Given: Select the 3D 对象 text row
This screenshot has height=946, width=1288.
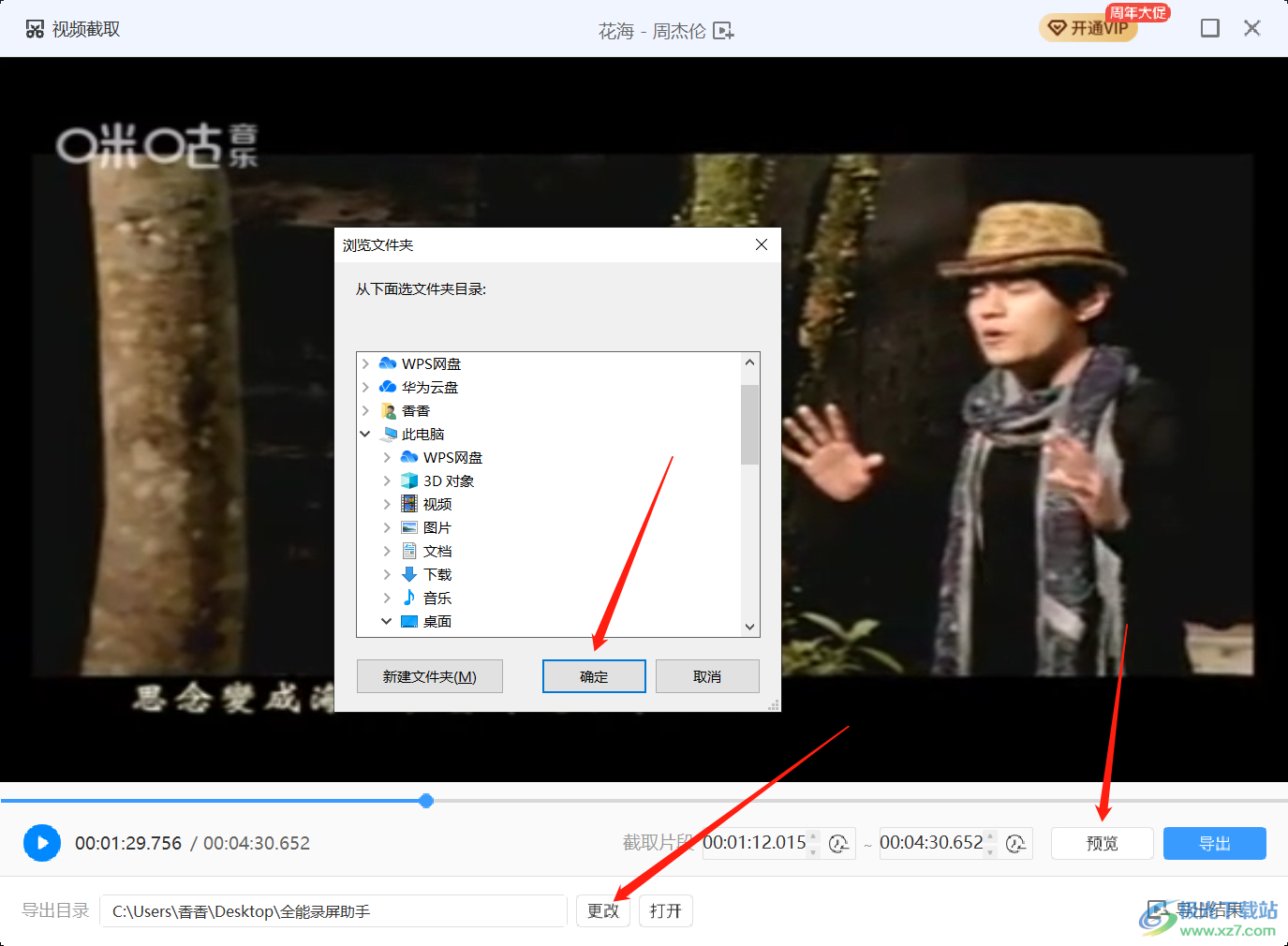Looking at the screenshot, I should [449, 480].
